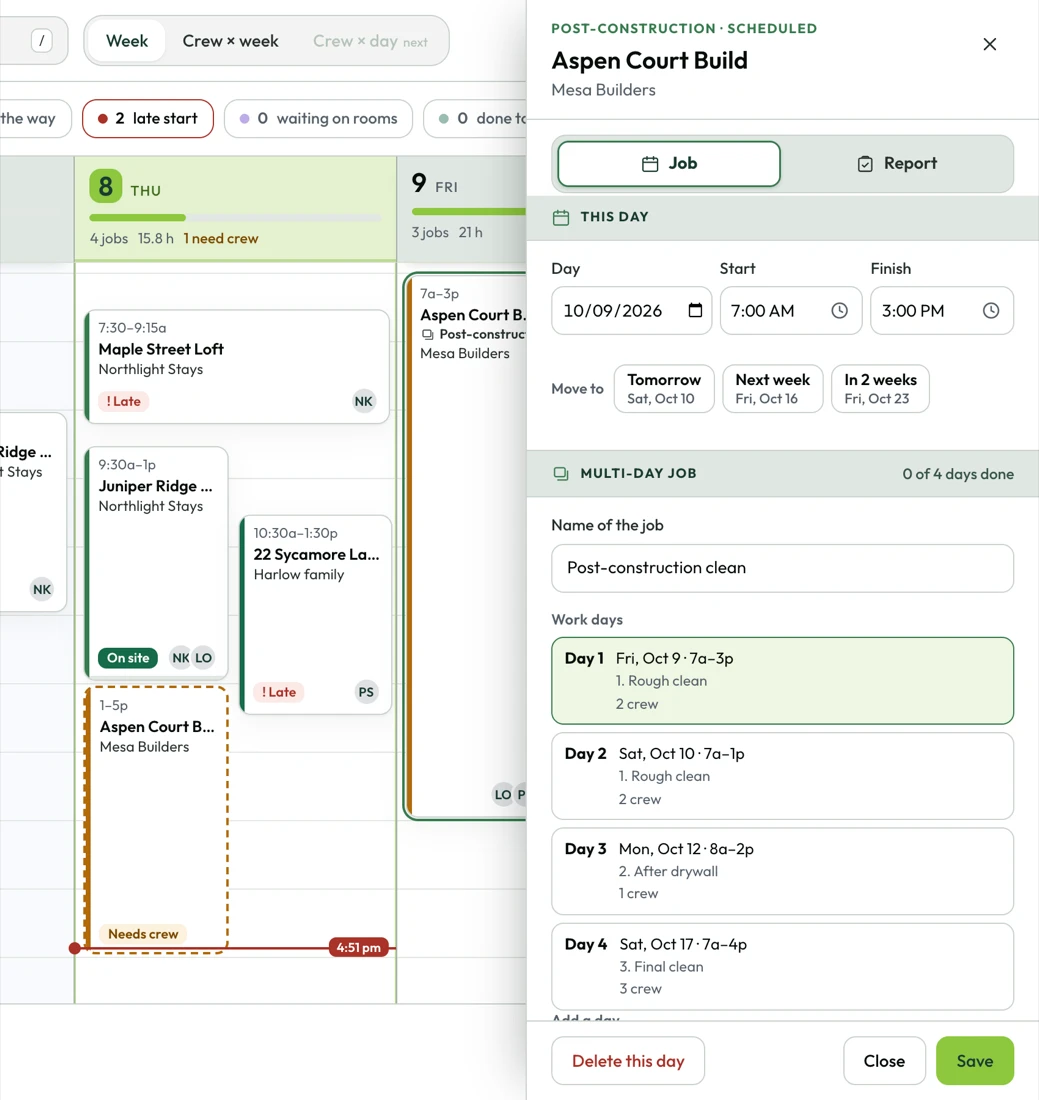Switch to the Week view
1039x1100 pixels.
[x=126, y=41]
